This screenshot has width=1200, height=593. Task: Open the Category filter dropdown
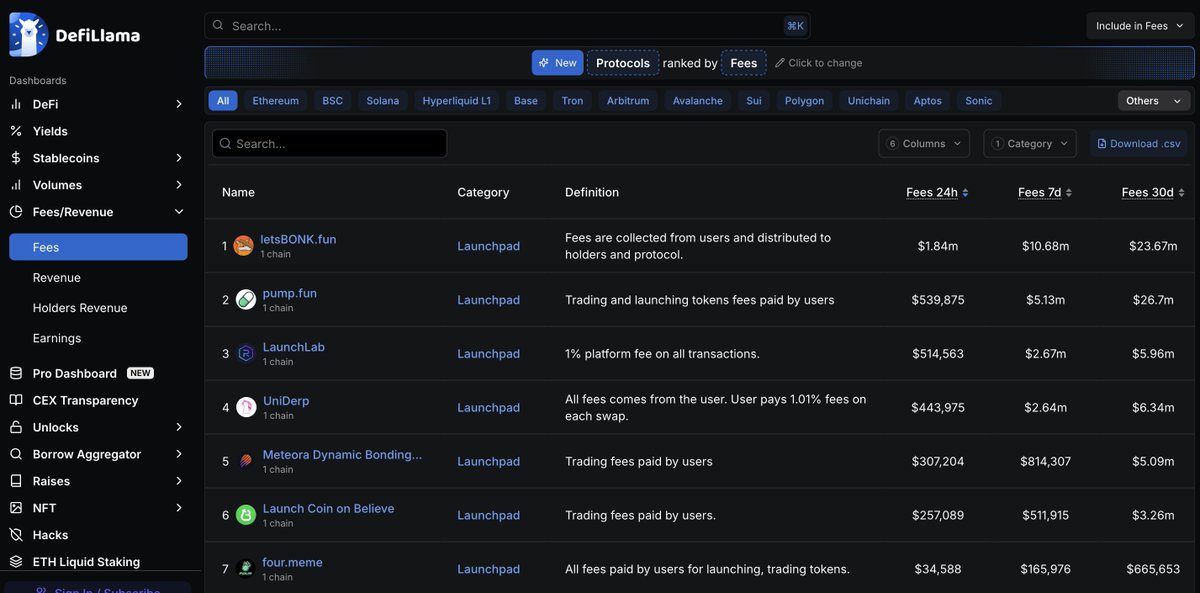click(1030, 144)
